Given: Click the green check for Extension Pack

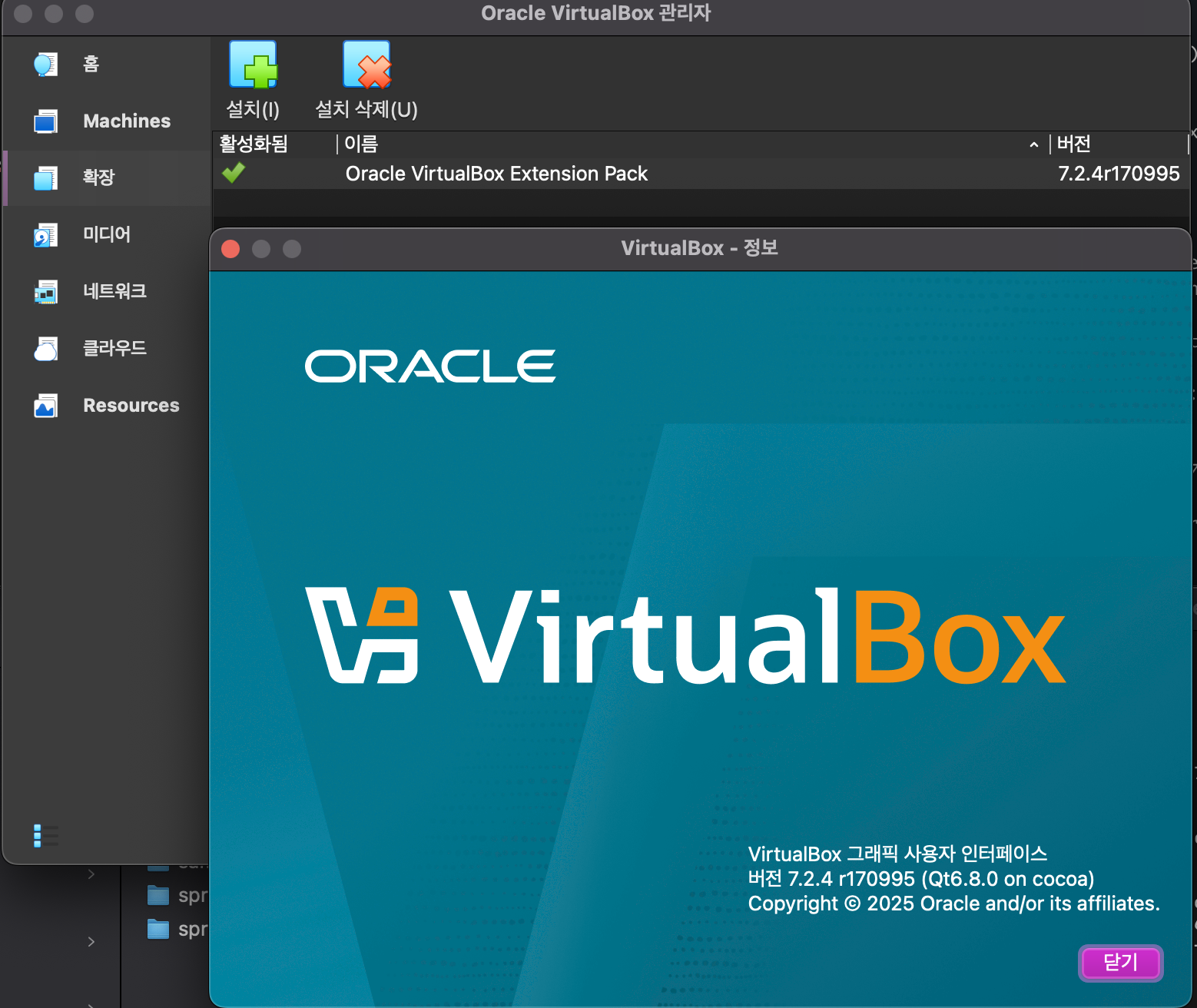Looking at the screenshot, I should [x=234, y=173].
